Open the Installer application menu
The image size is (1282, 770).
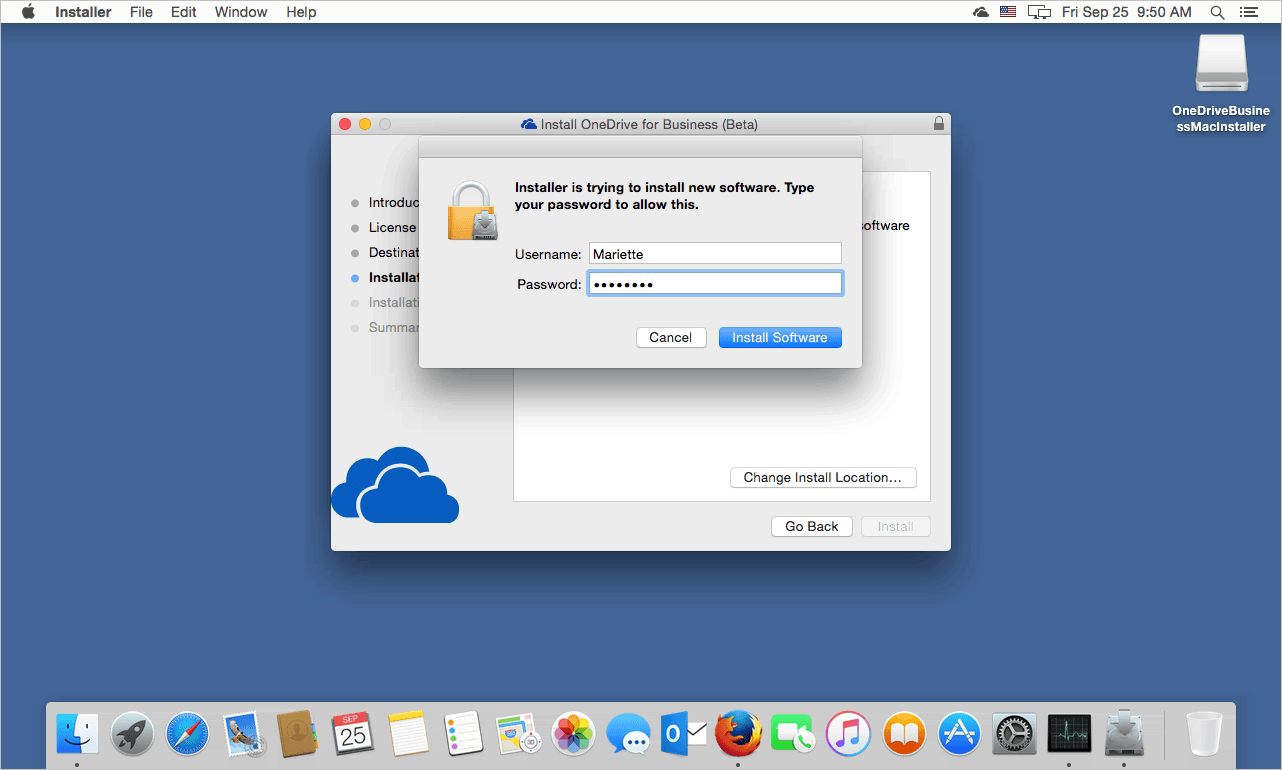coord(83,12)
